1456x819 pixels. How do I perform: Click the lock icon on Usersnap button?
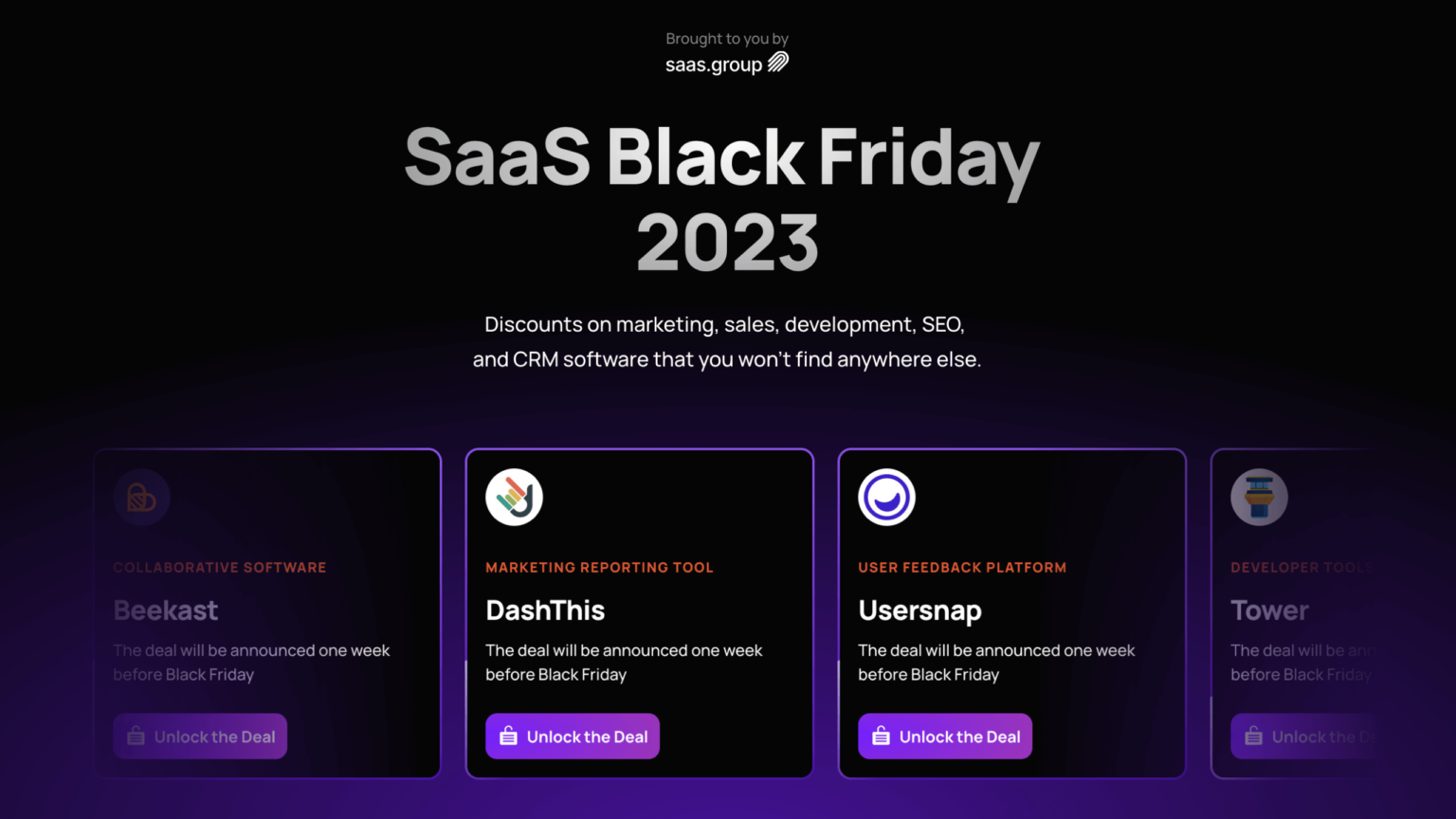pos(880,736)
